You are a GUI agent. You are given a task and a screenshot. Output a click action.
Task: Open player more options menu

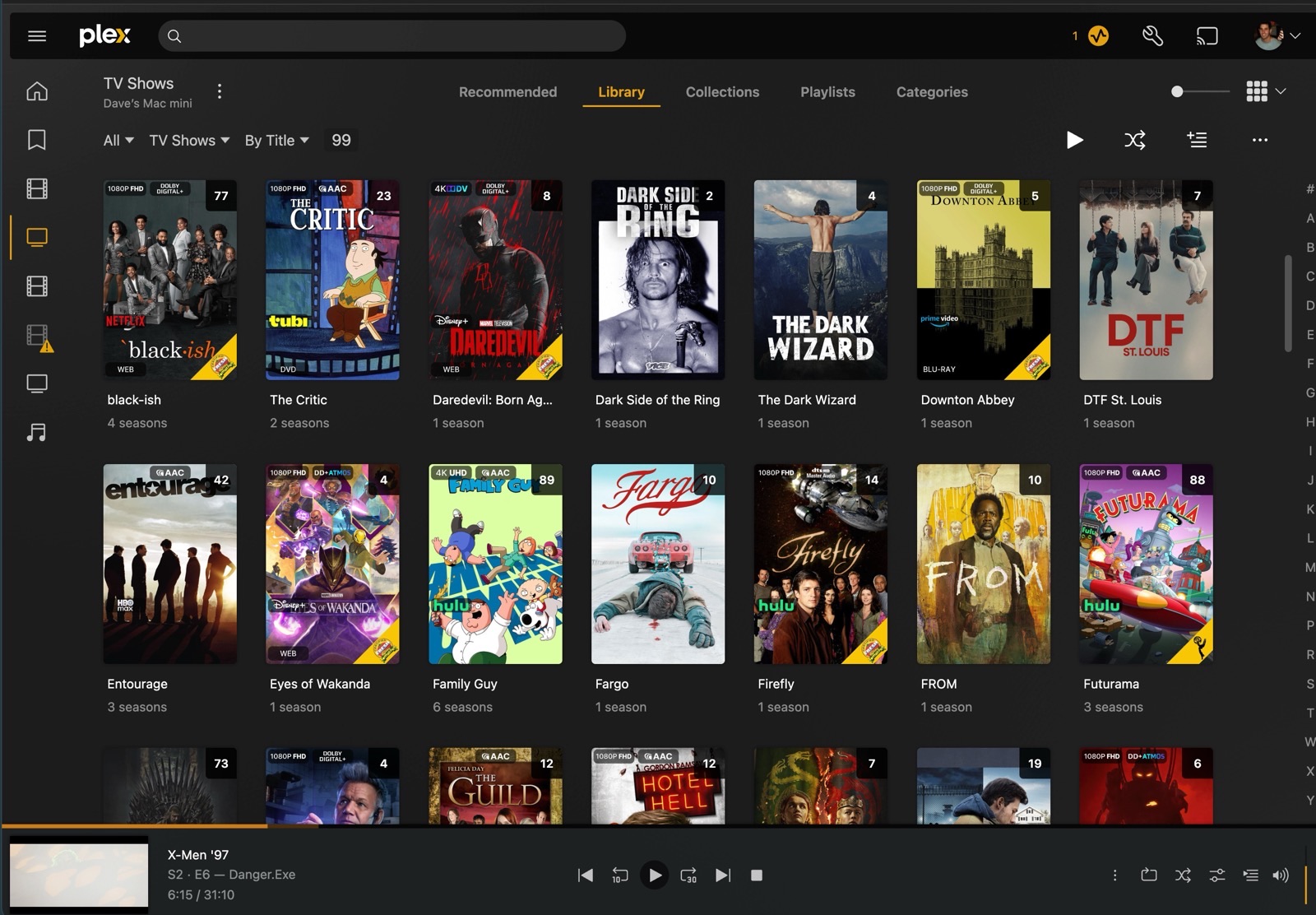click(1114, 875)
